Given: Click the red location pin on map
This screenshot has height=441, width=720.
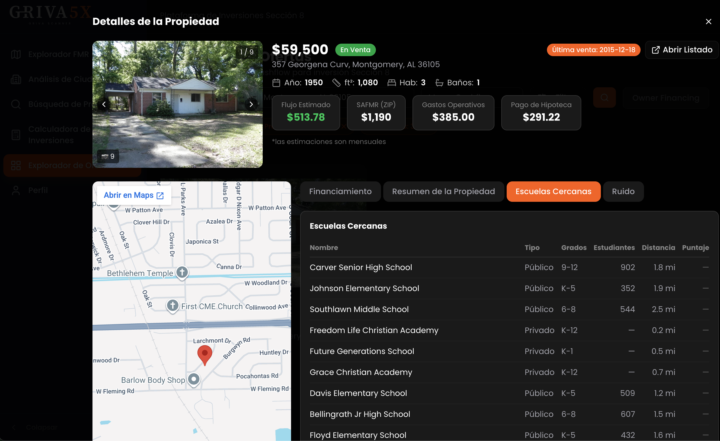Looking at the screenshot, I should click(x=205, y=355).
